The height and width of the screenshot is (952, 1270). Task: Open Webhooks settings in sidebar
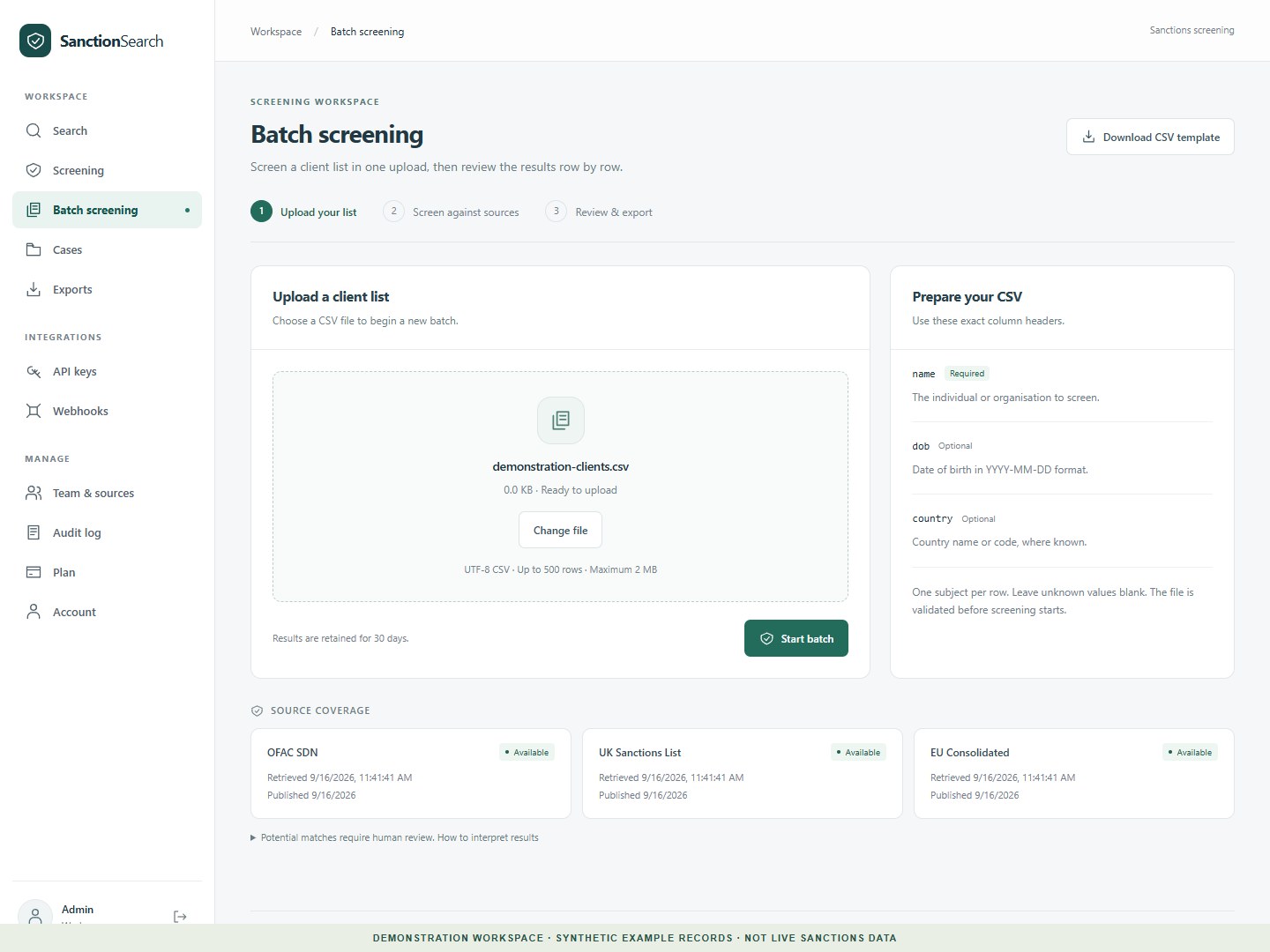coord(107,411)
